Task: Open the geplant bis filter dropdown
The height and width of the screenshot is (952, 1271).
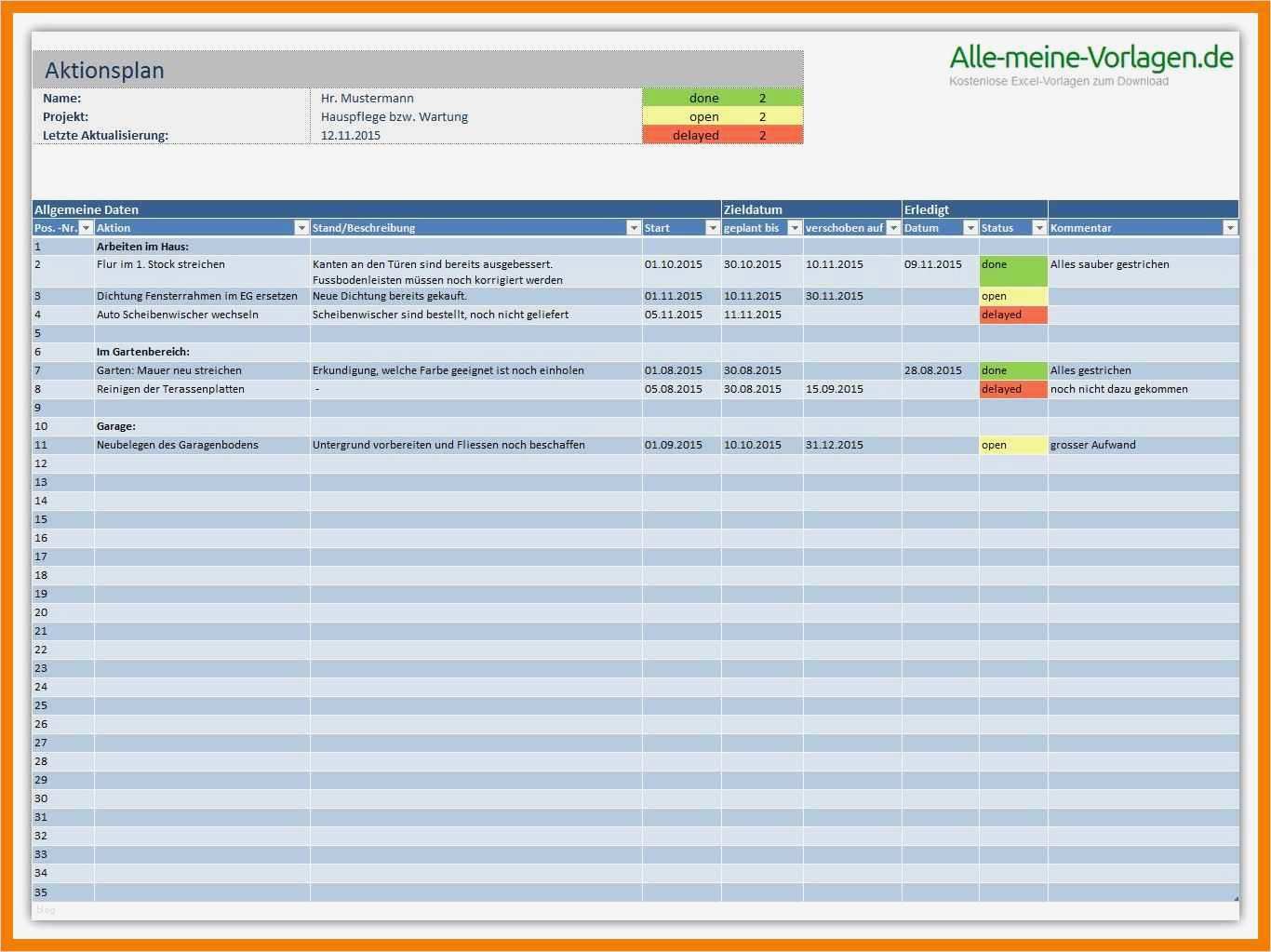Action: tap(795, 228)
